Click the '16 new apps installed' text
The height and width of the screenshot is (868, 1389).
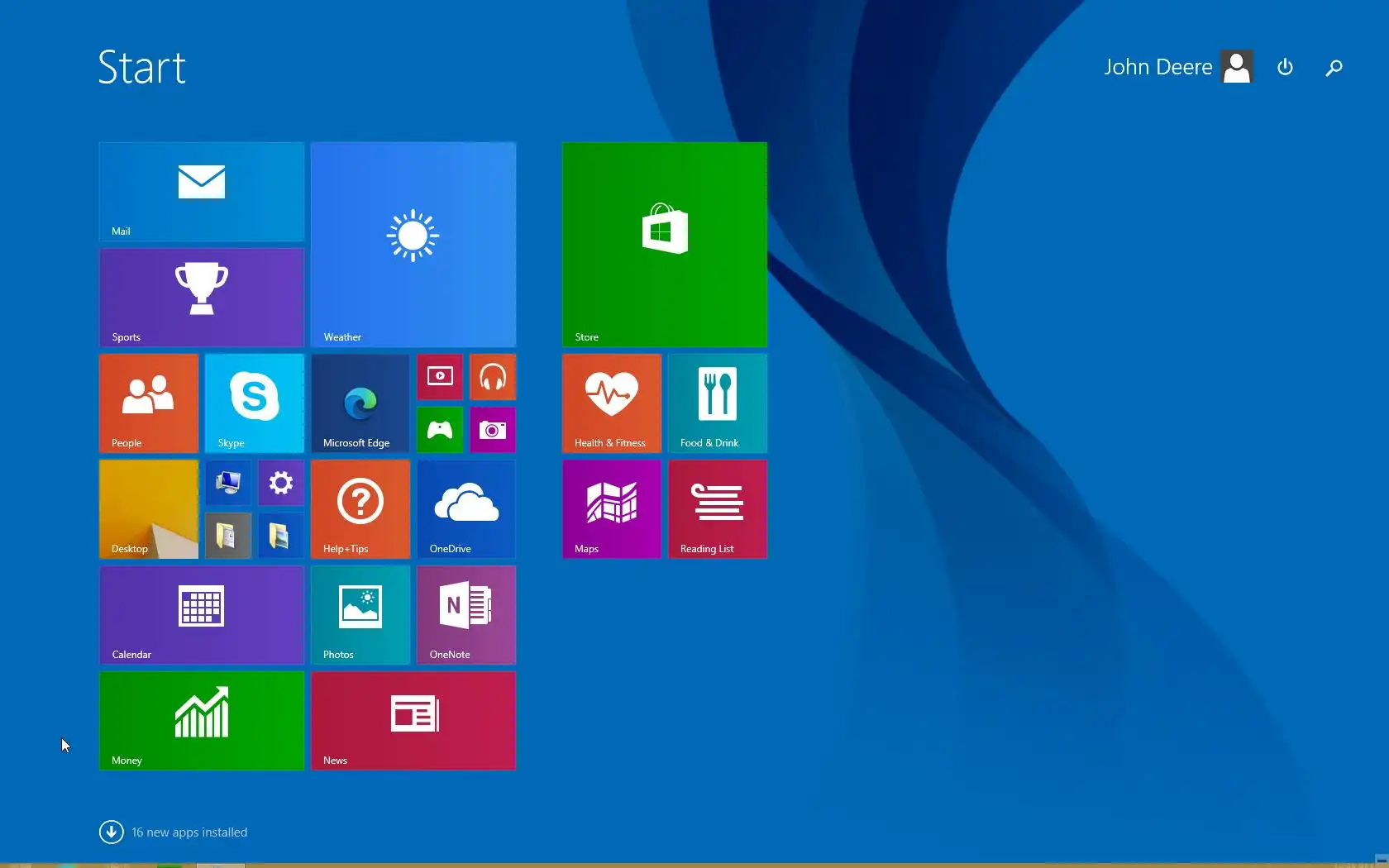189,832
